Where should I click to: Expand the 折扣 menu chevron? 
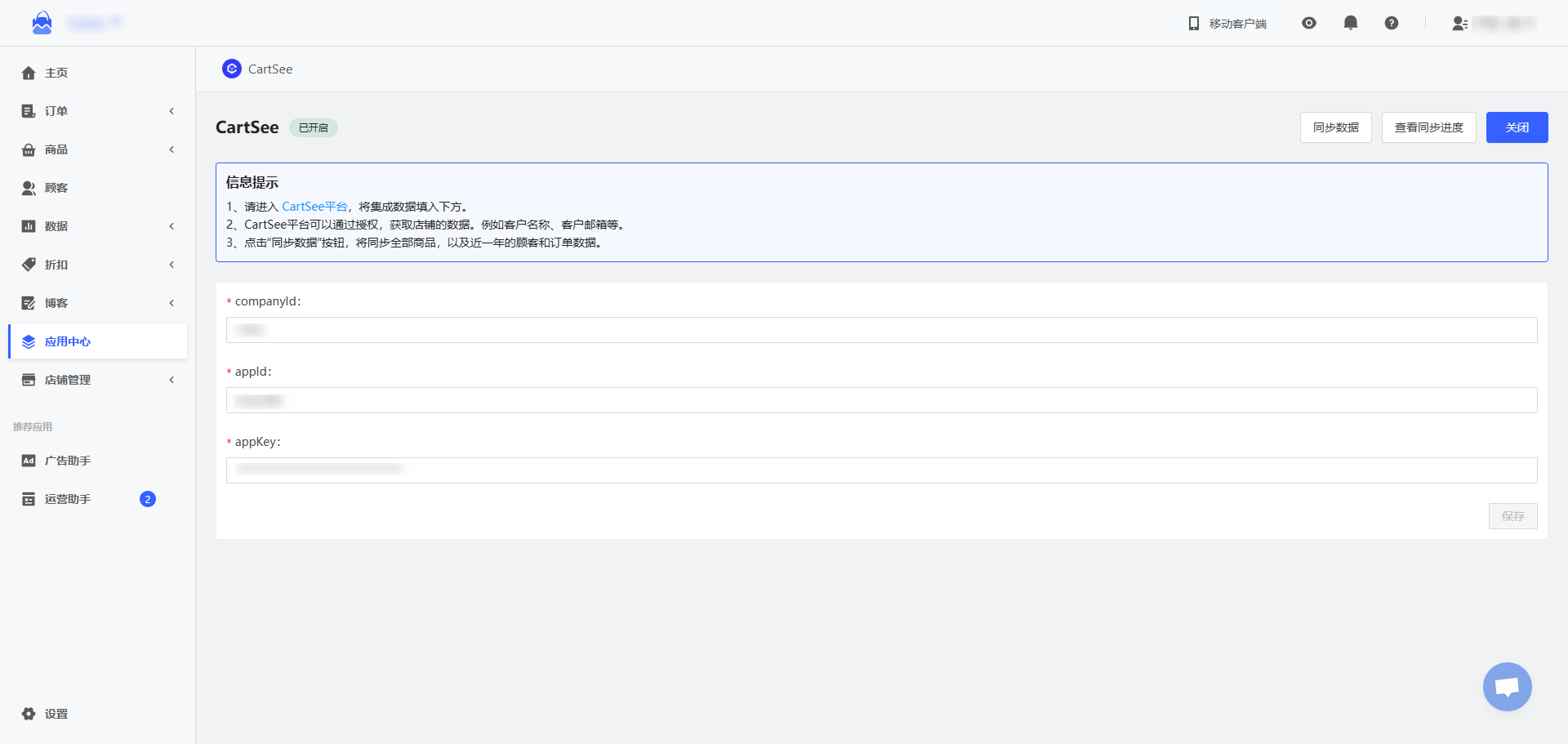(x=171, y=265)
